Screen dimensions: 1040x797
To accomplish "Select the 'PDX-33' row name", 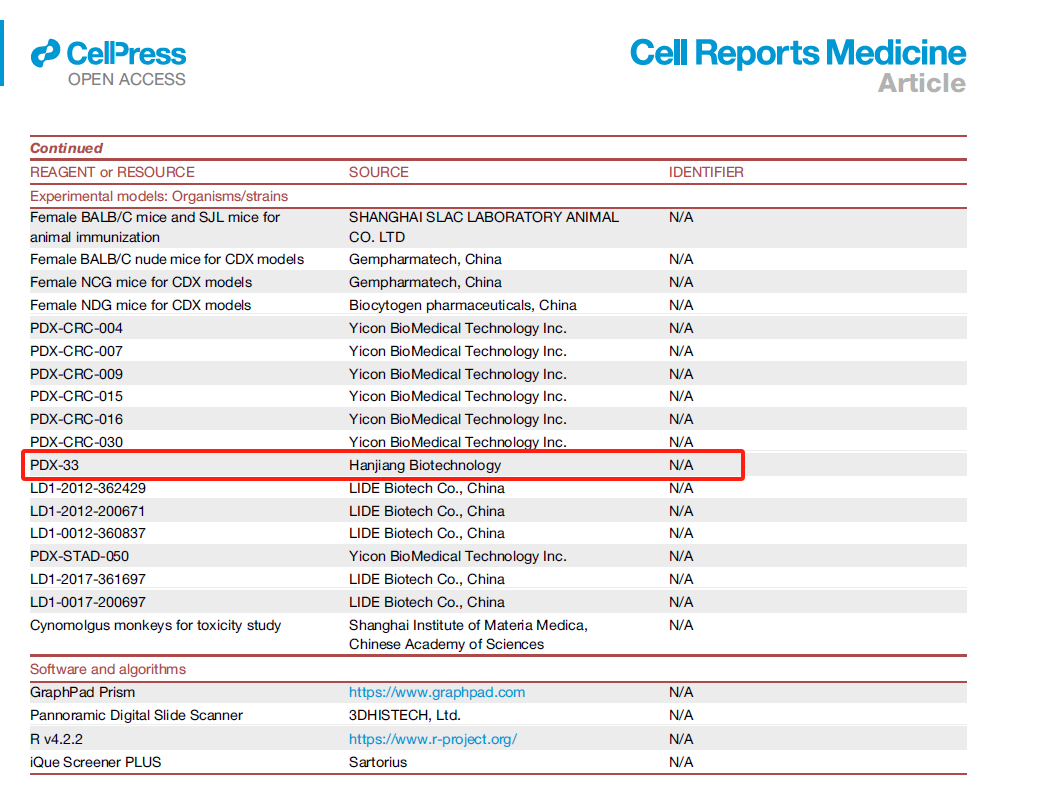I will click(54, 465).
